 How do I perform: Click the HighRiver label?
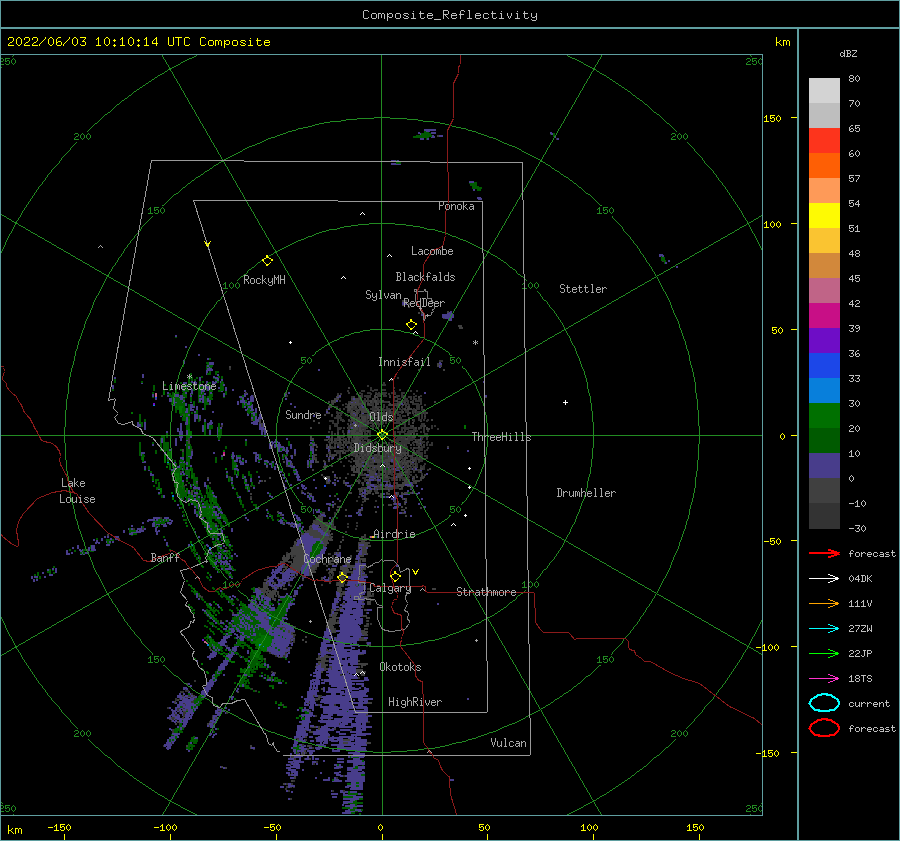pos(415,702)
